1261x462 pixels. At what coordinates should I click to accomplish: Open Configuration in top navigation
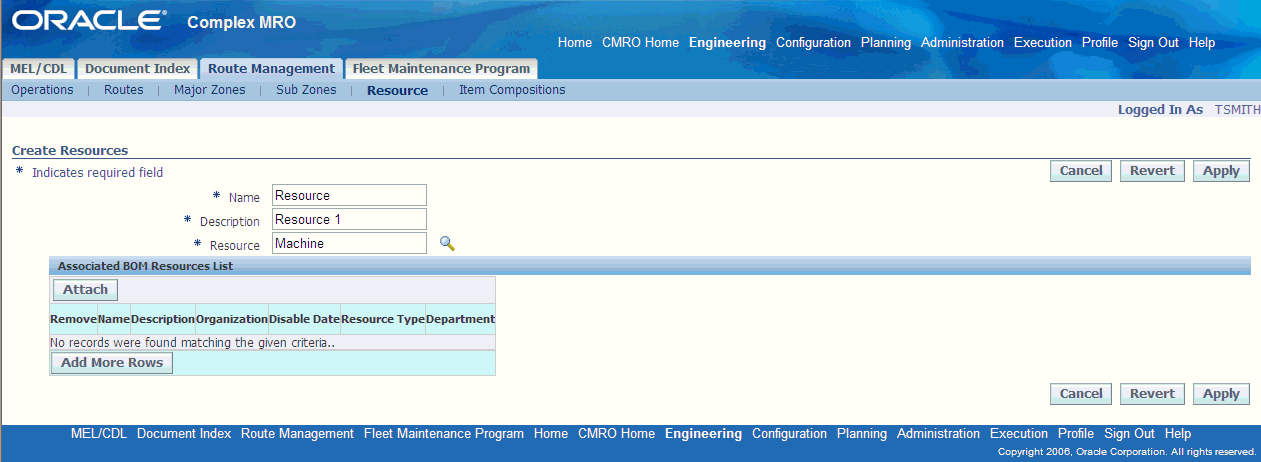tap(813, 43)
